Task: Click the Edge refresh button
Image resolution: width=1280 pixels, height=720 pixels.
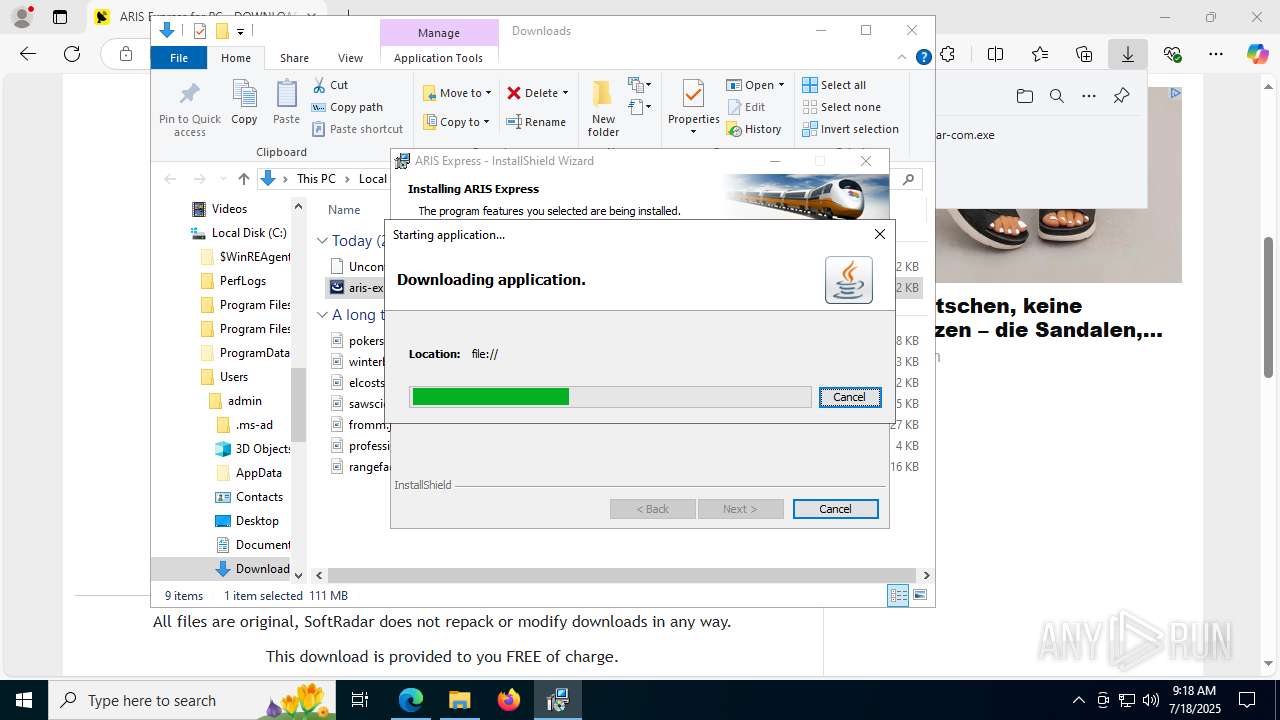Action: 72,54
